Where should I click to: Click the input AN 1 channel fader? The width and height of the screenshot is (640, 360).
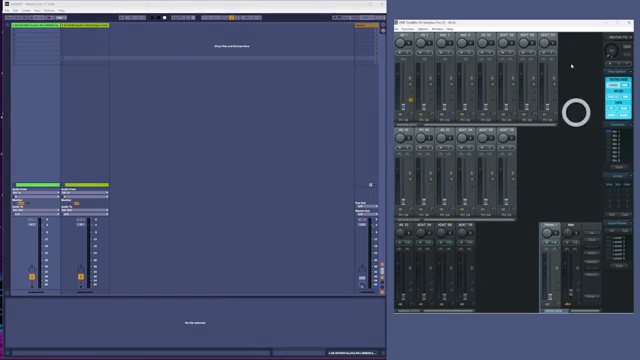pyautogui.click(x=403, y=107)
